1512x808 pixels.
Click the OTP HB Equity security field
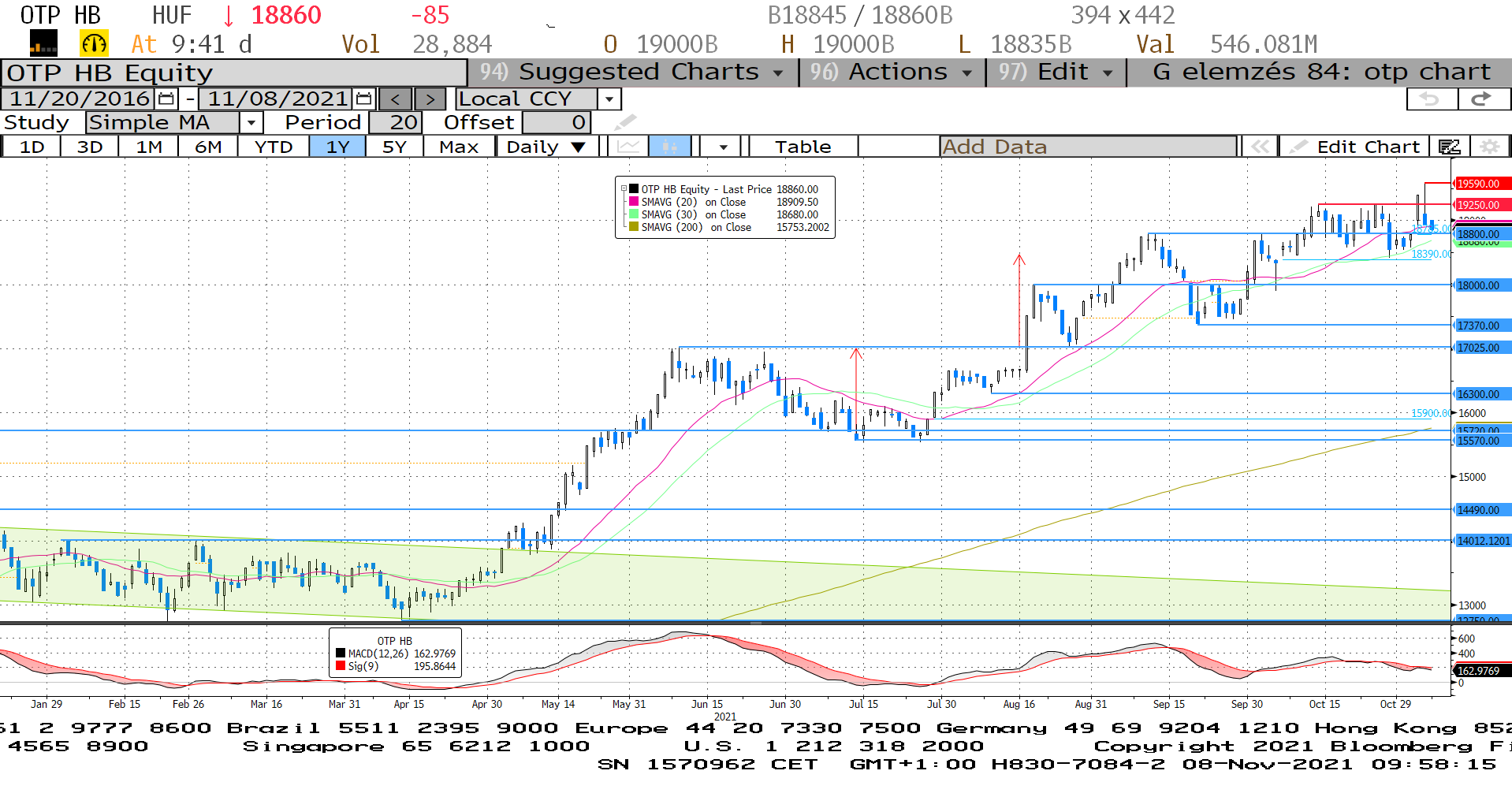point(234,73)
